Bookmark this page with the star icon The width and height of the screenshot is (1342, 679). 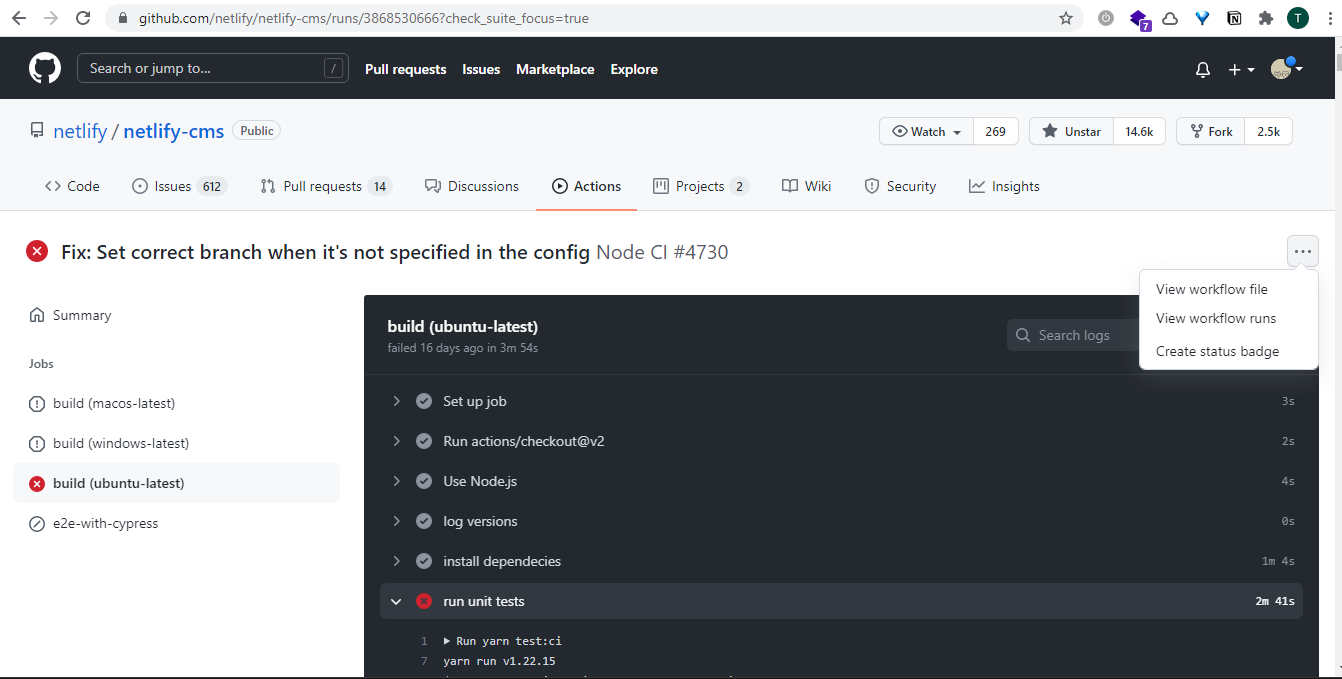[1066, 18]
